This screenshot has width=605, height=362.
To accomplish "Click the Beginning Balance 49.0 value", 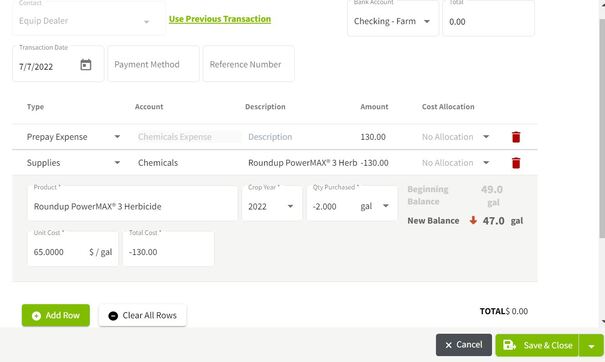I will tap(492, 189).
